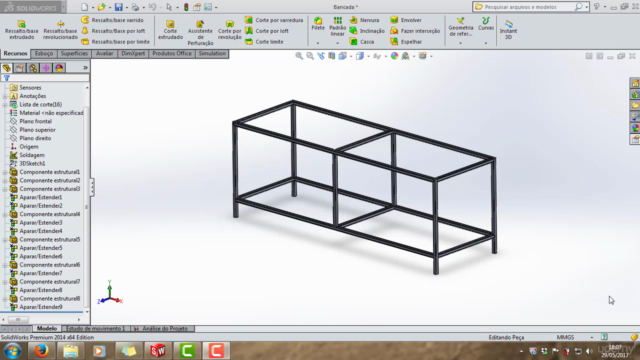The height and width of the screenshot is (360, 640).
Task: Click the Nervura tool
Action: tap(364, 20)
